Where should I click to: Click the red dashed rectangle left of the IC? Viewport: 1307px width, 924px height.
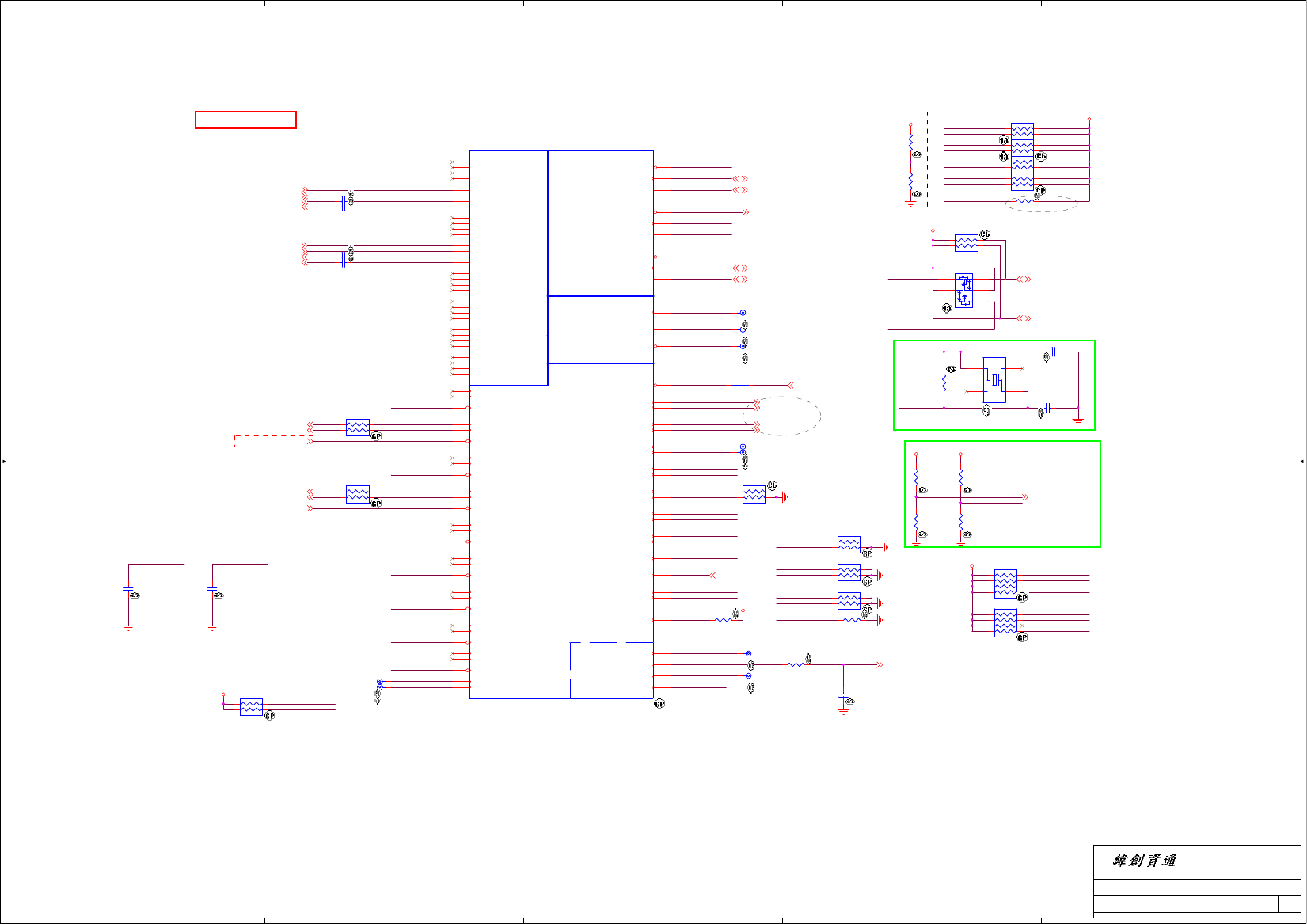coord(273,441)
